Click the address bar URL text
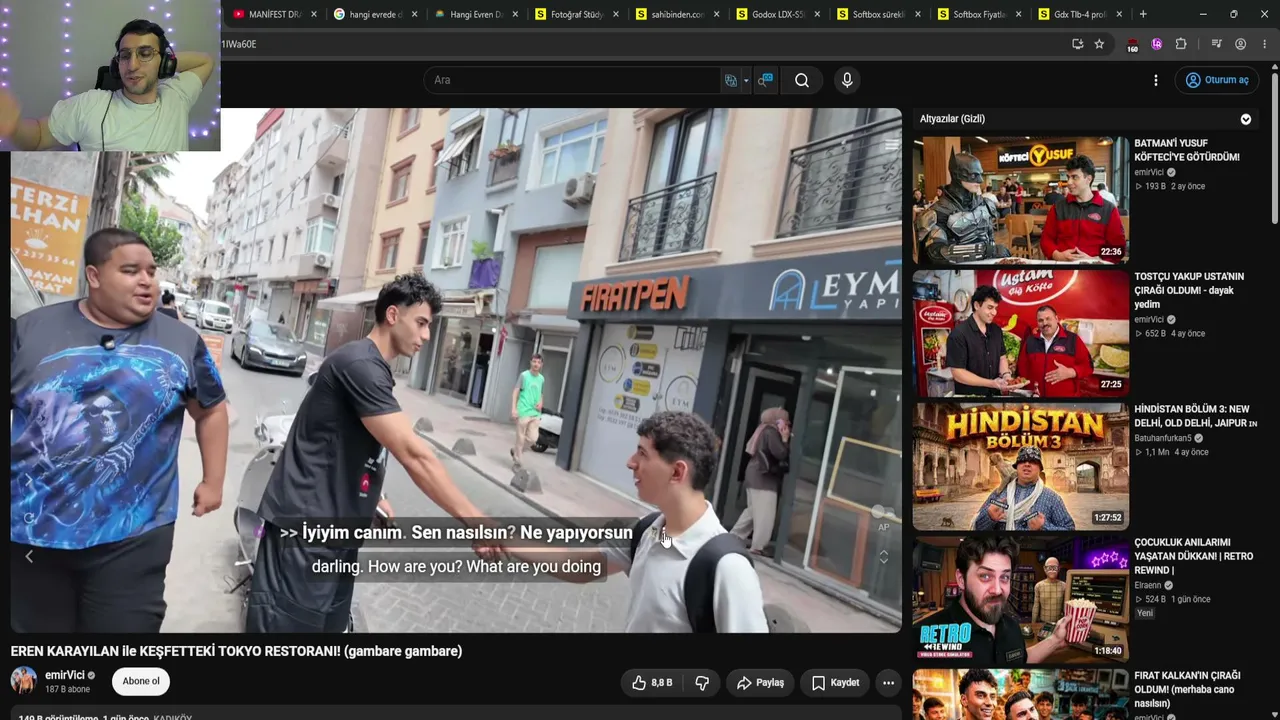 coord(239,44)
